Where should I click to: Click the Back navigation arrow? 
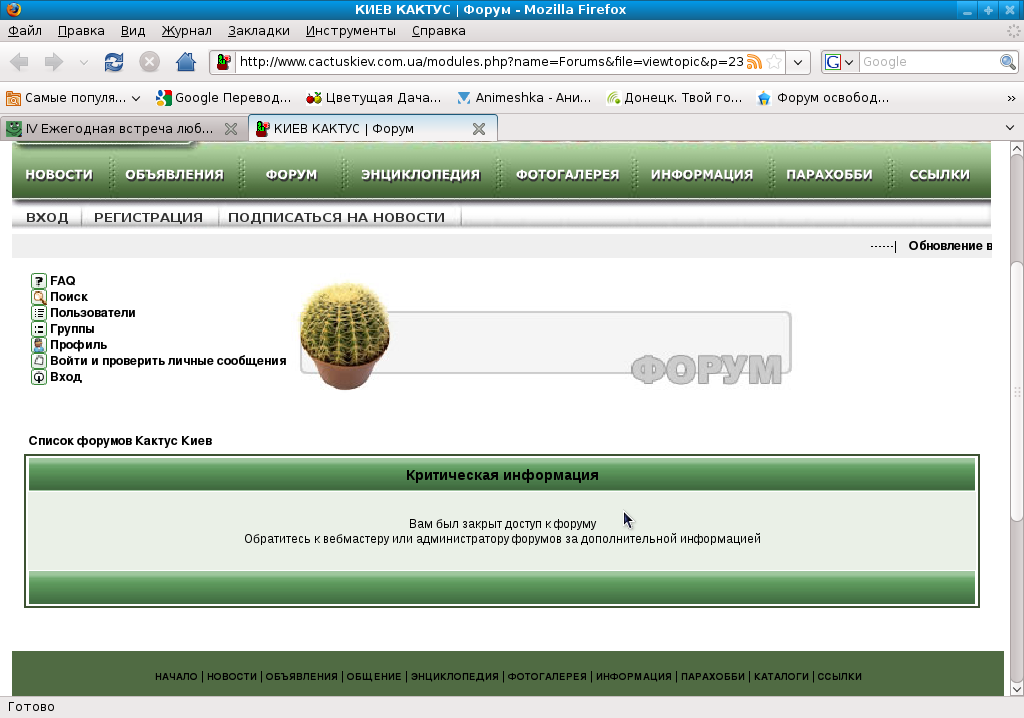(20, 62)
